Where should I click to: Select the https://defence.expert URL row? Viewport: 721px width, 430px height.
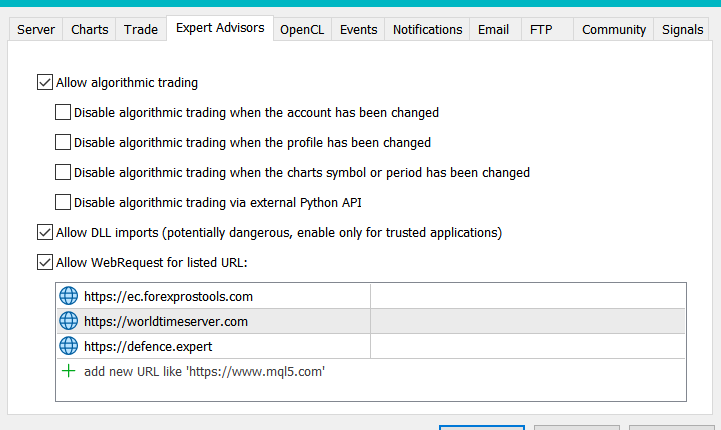tap(148, 346)
